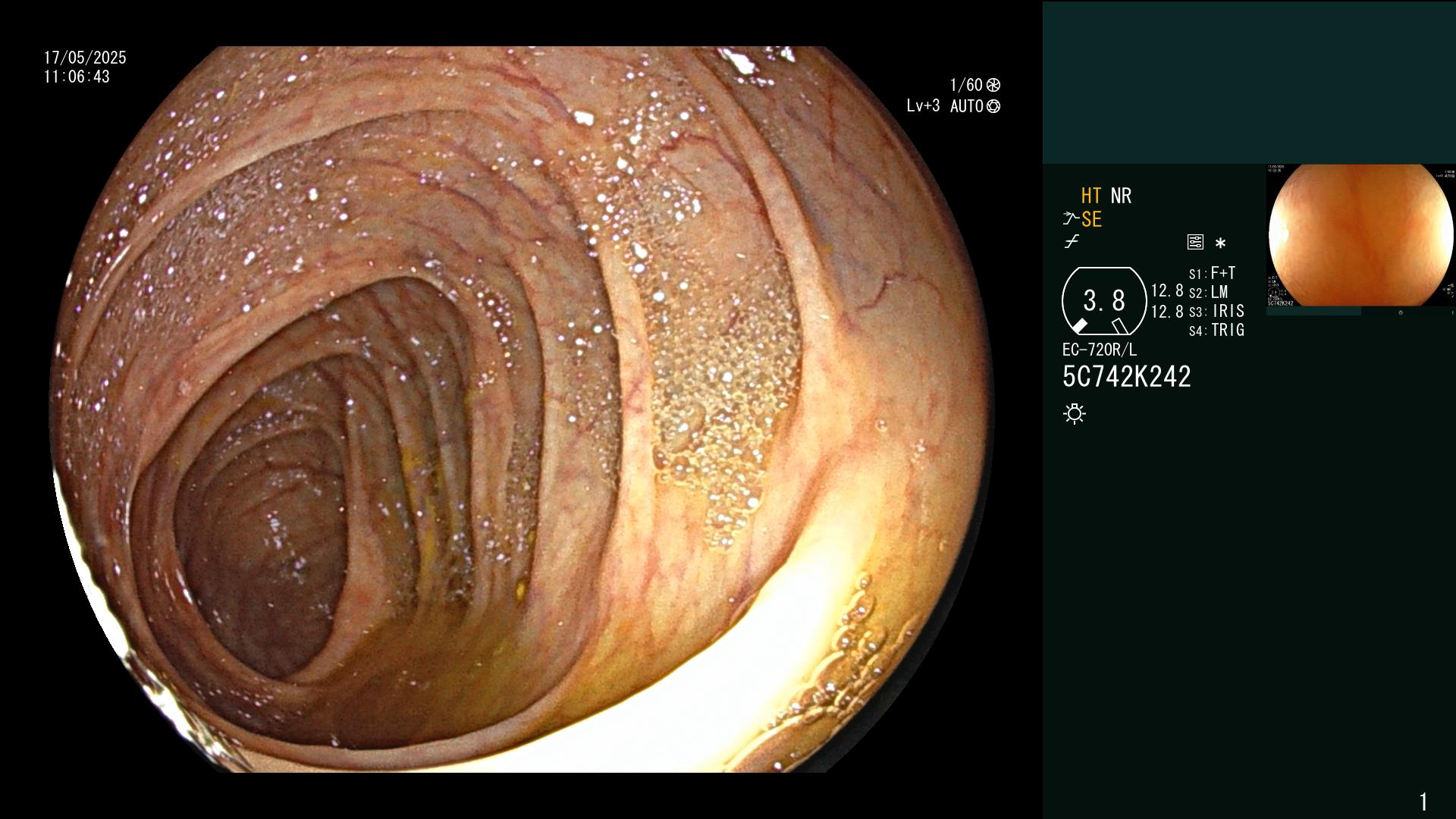This screenshot has height=819, width=1456.
Task: Click the light source lamp icon
Action: pyautogui.click(x=1075, y=414)
